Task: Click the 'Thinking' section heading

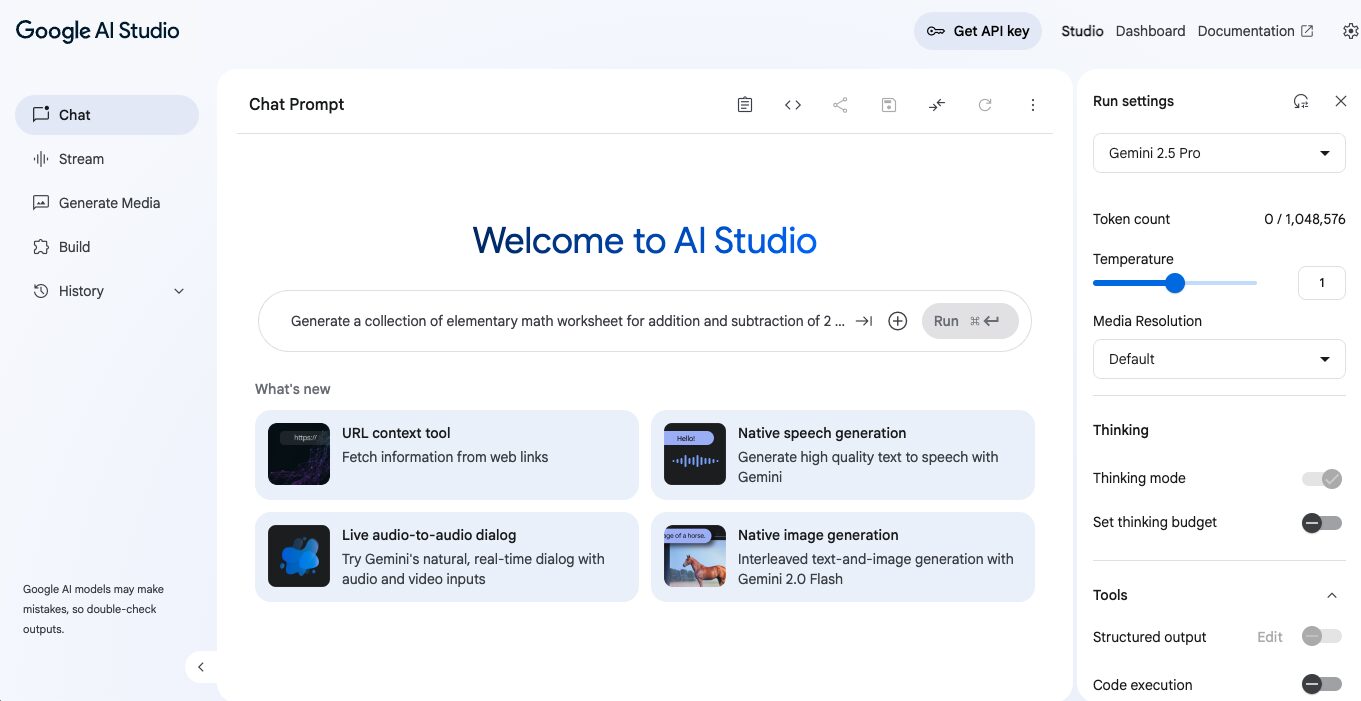Action: (1121, 430)
